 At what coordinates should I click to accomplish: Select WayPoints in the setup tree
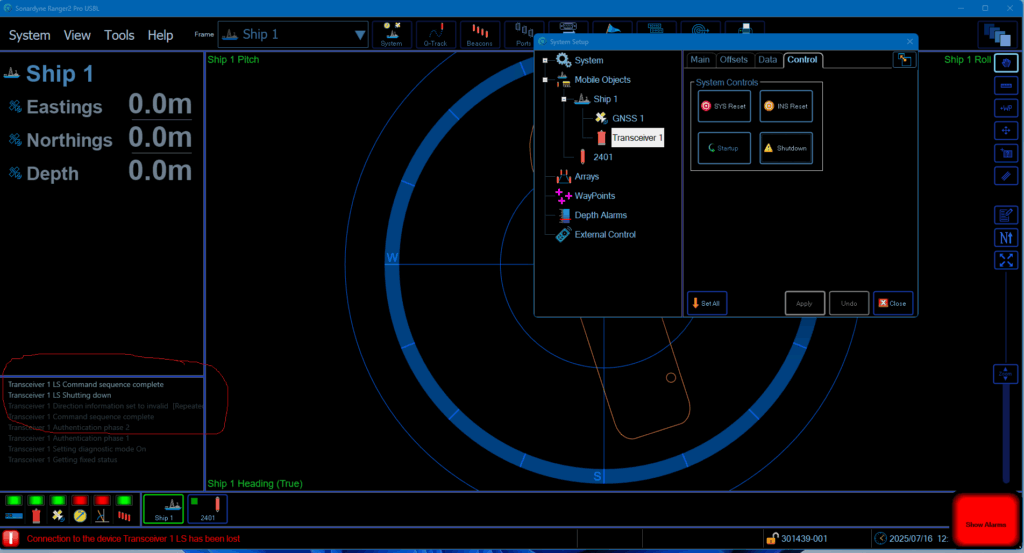[x=594, y=196]
